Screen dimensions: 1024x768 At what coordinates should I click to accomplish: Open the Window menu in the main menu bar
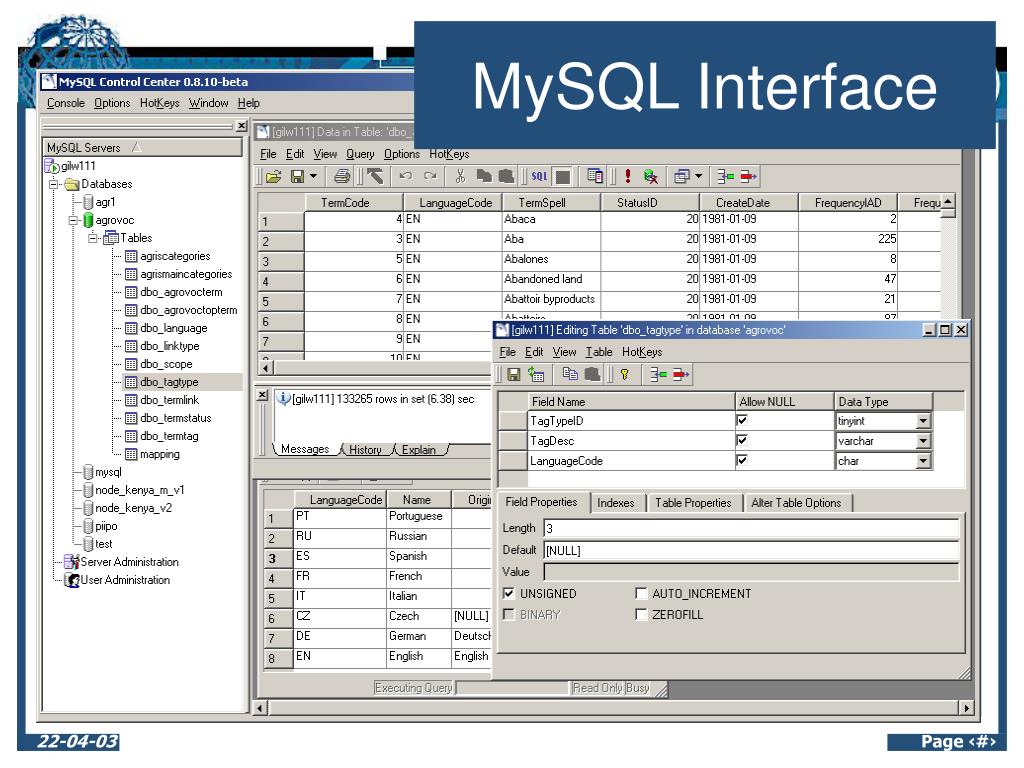208,103
